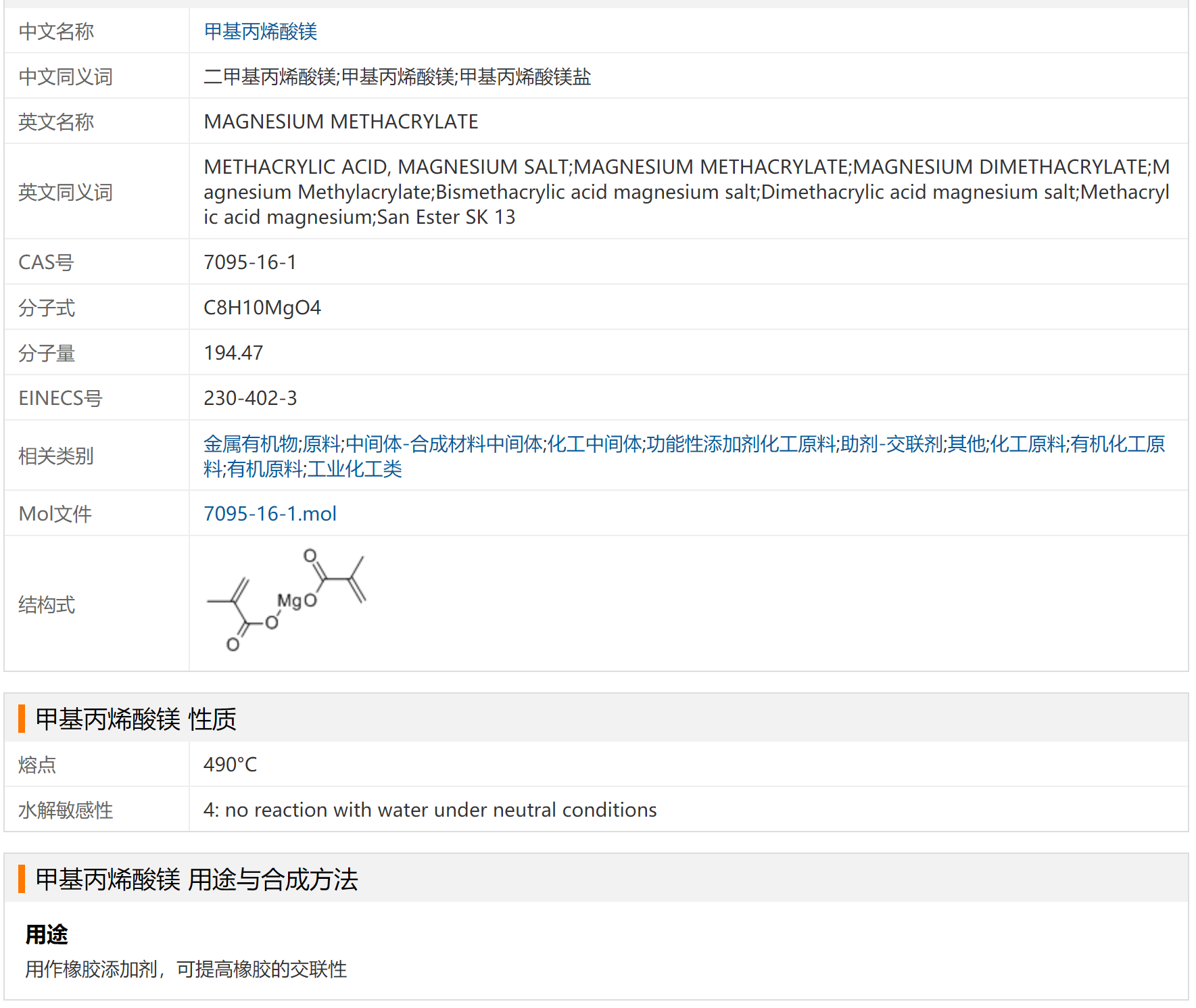Click the English name MAGNESIUM METHACRYLATE
The image size is (1196, 1008).
[x=341, y=122]
